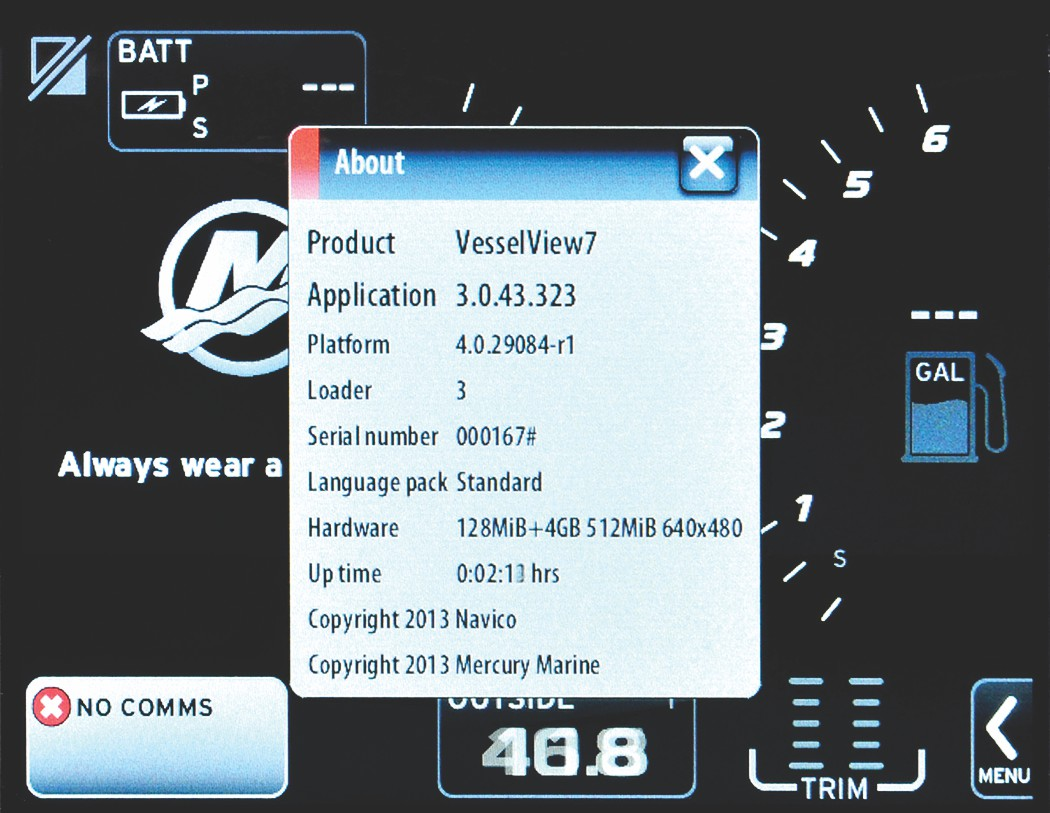The width and height of the screenshot is (1050, 813).
Task: Select Language pack Standard row
Action: pyautogui.click(x=425, y=483)
